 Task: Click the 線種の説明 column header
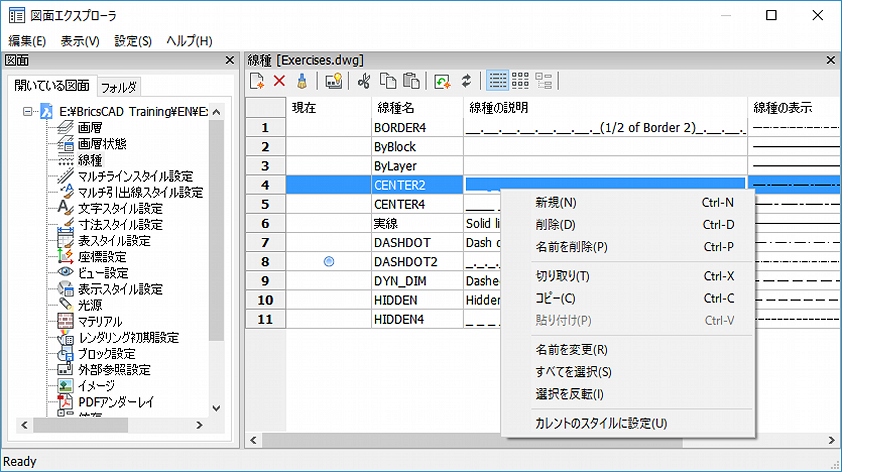click(x=605, y=108)
